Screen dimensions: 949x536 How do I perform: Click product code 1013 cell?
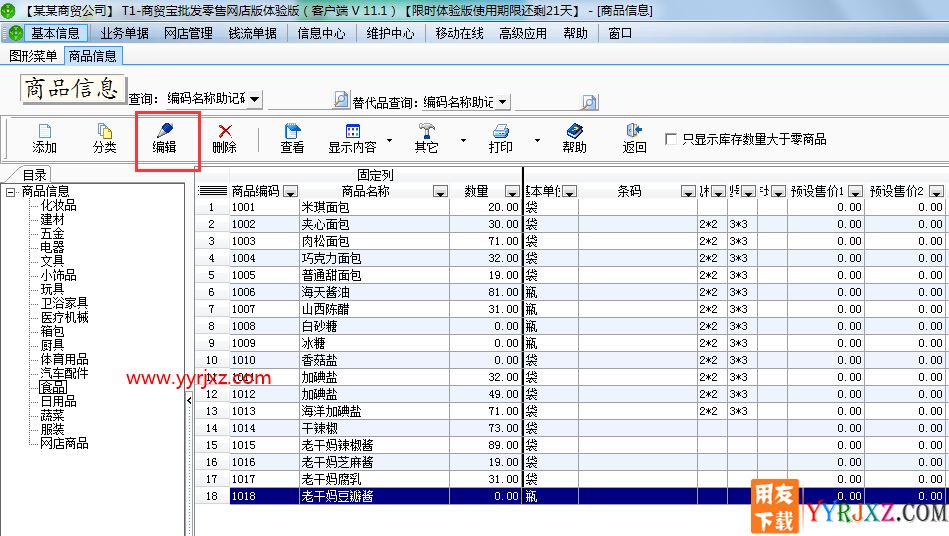(264, 411)
